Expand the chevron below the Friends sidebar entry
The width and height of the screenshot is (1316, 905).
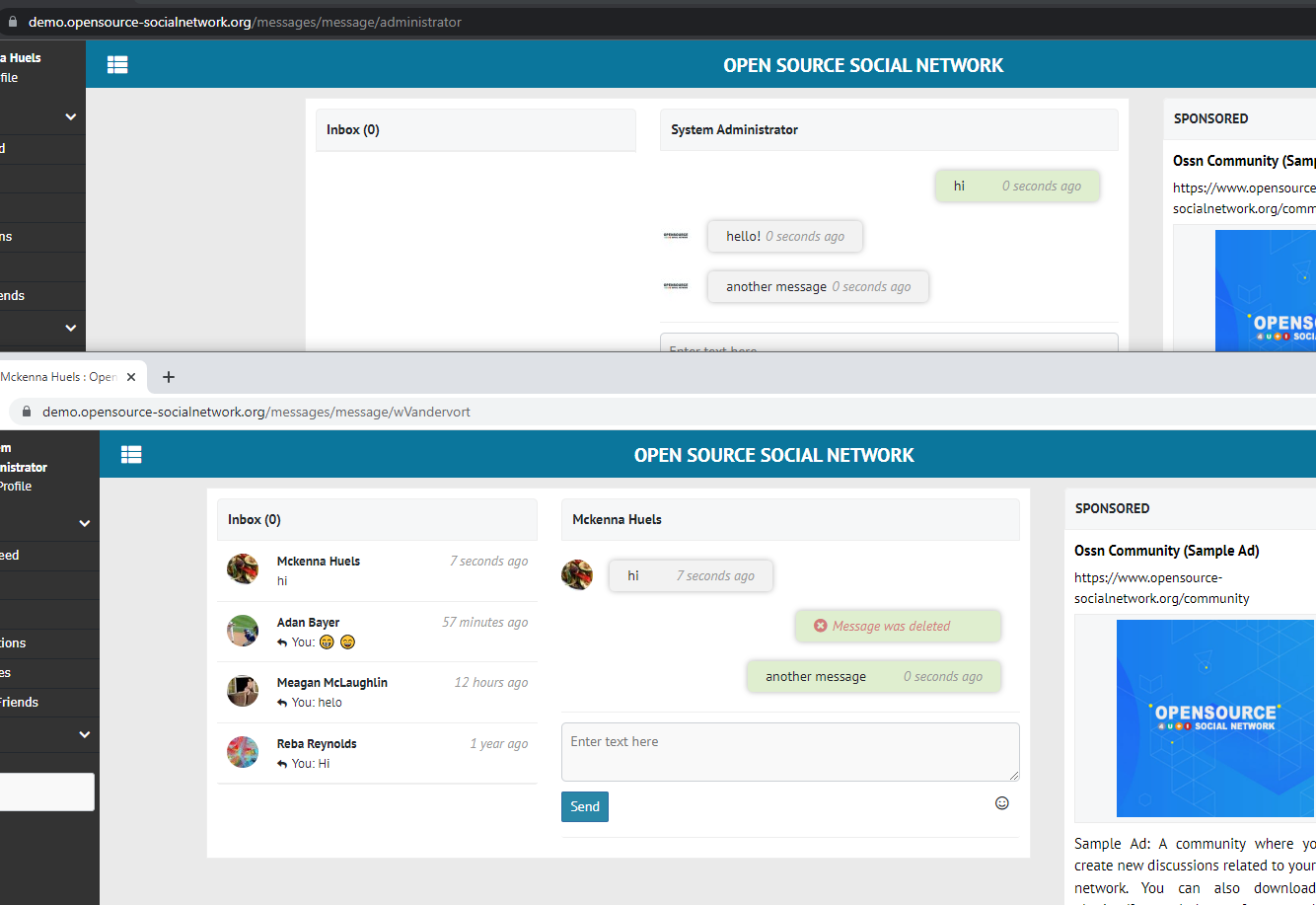[x=84, y=734]
